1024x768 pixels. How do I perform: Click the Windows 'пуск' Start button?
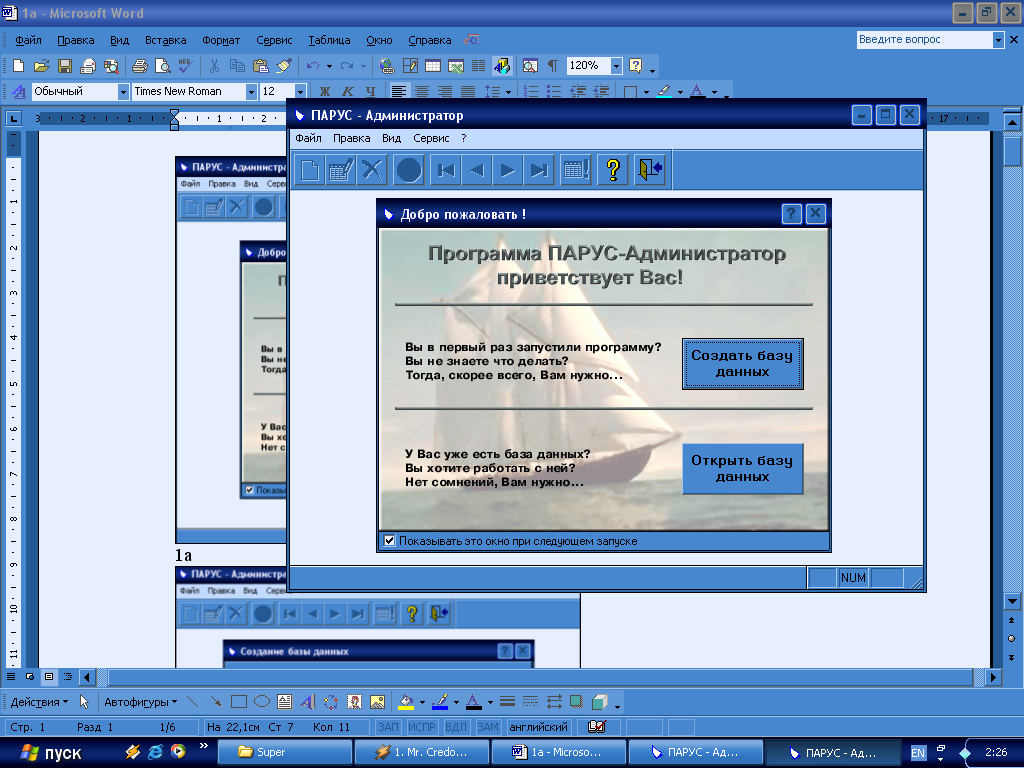pos(52,752)
